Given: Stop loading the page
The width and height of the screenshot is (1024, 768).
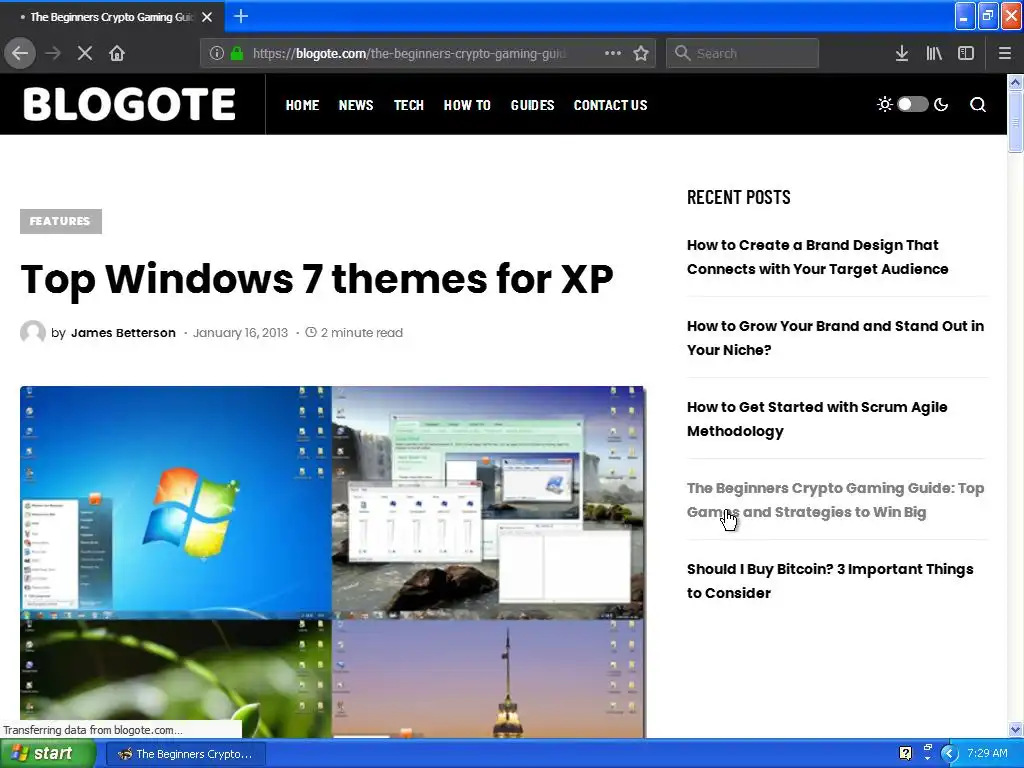Looking at the screenshot, I should (x=85, y=53).
